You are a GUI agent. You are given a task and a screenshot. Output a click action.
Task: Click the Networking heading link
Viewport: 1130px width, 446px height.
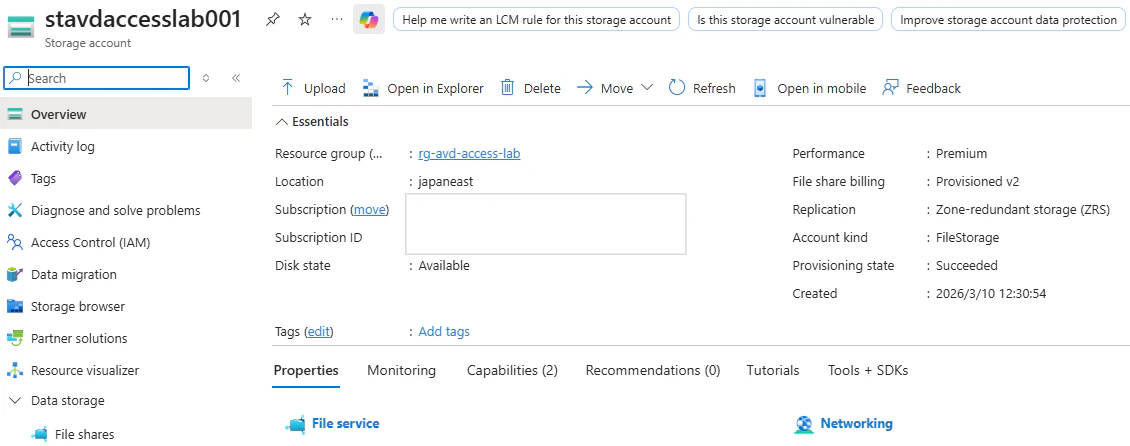coord(856,424)
